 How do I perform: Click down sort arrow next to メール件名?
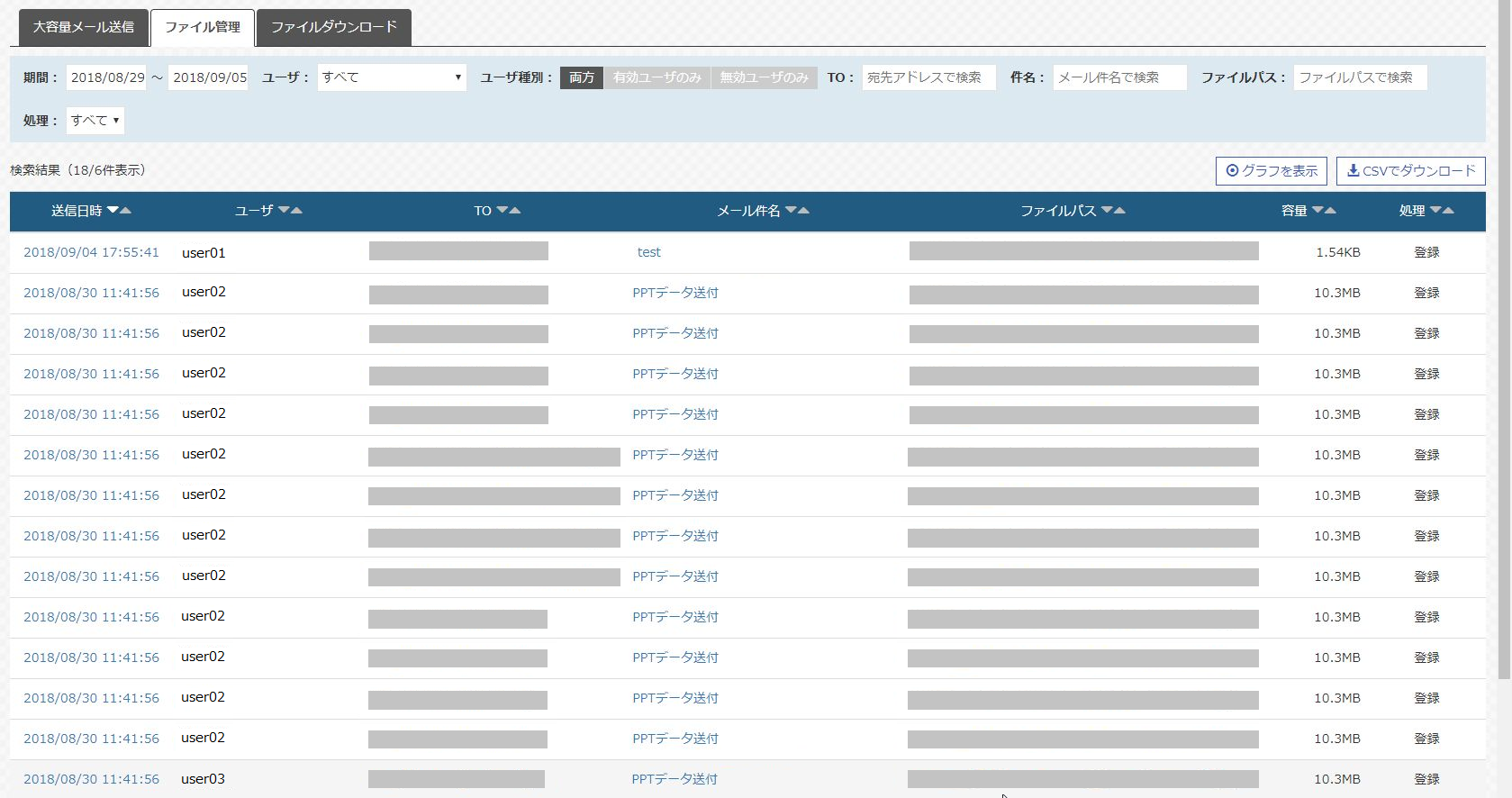click(791, 210)
